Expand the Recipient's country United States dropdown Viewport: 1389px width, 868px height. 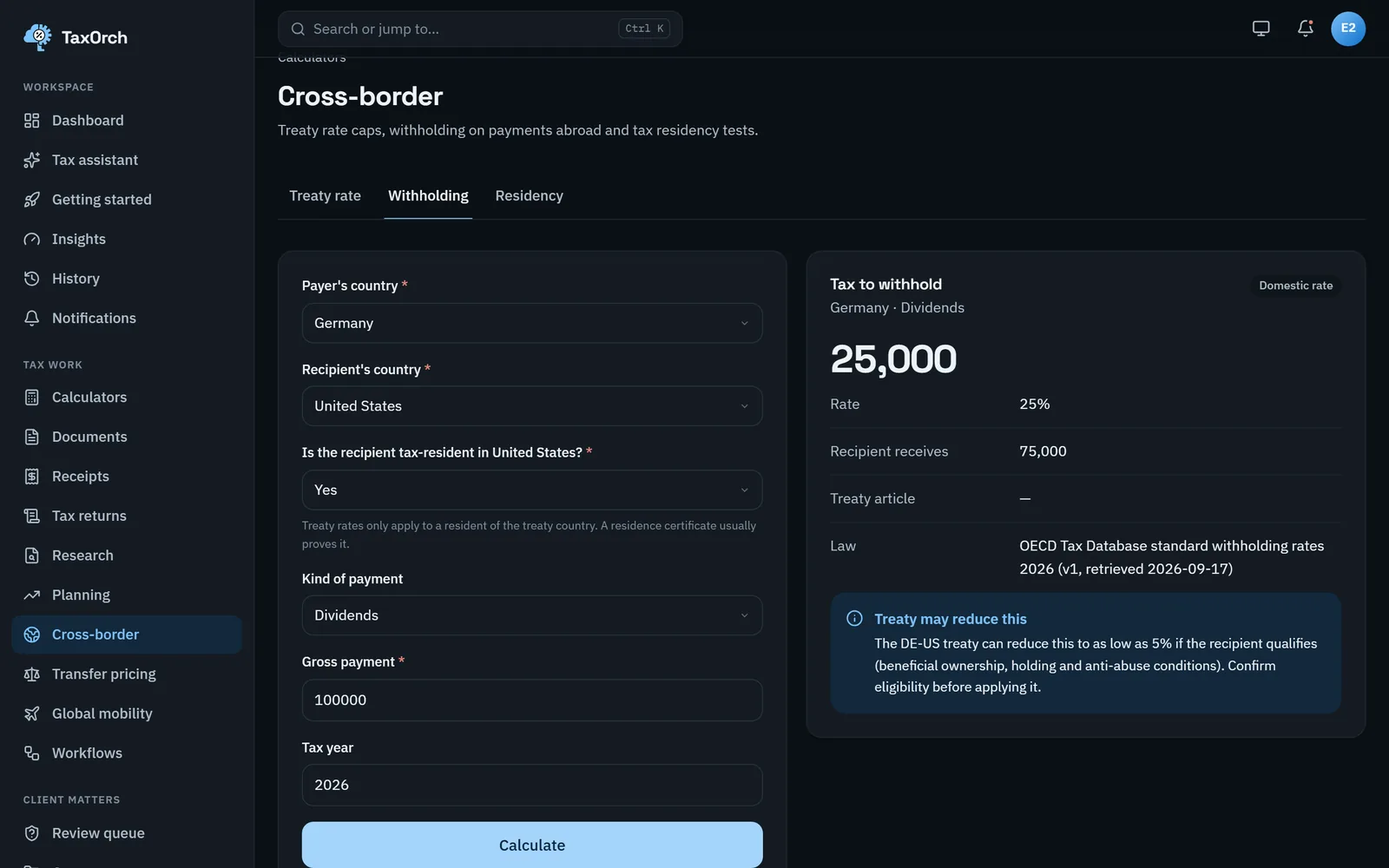(x=532, y=406)
